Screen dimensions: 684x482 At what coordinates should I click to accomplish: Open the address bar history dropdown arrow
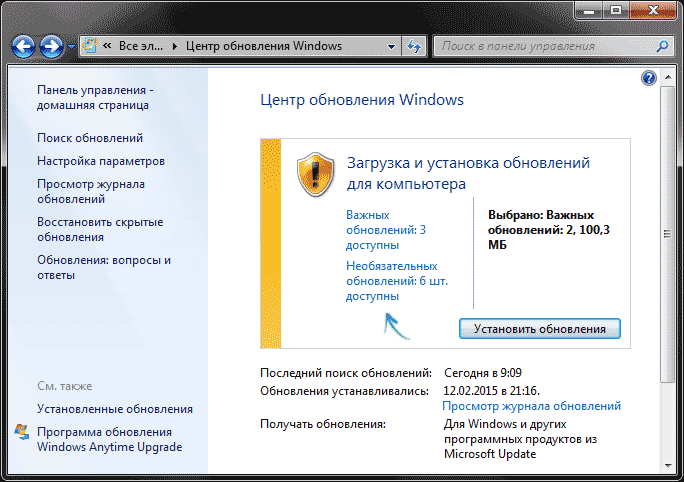pyautogui.click(x=391, y=46)
